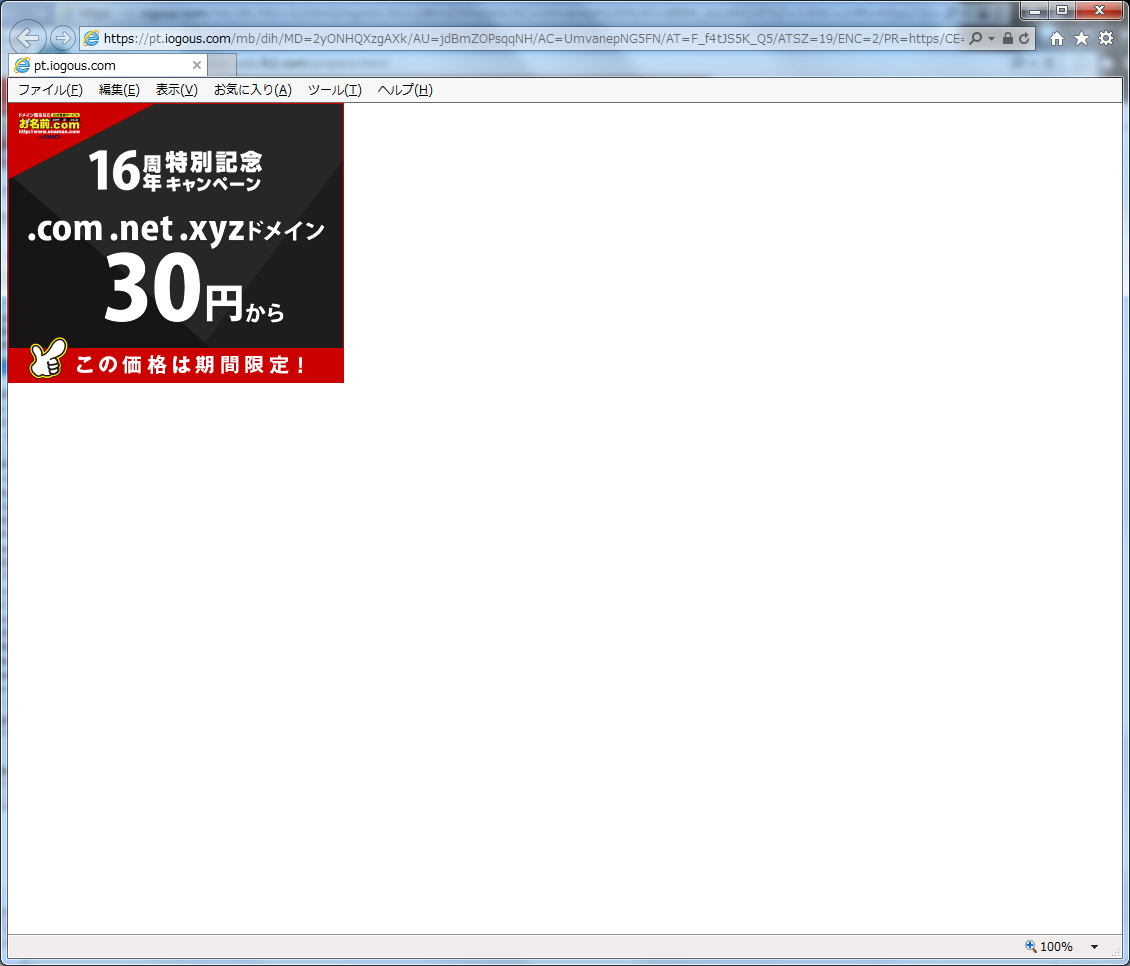
Task: Go back with the Back arrow button
Action: (x=27, y=37)
